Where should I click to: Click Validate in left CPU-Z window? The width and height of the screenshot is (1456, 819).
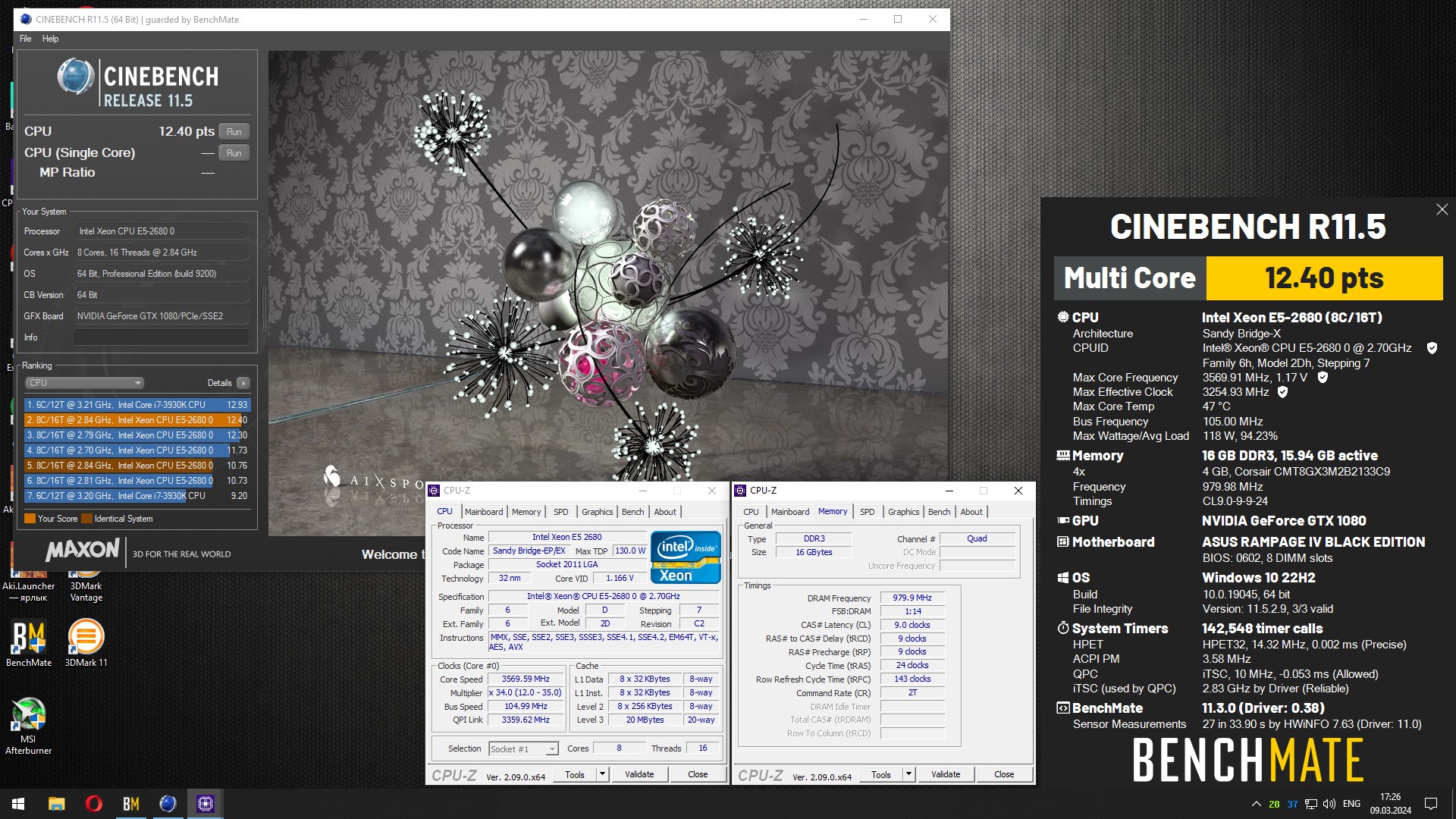639,774
